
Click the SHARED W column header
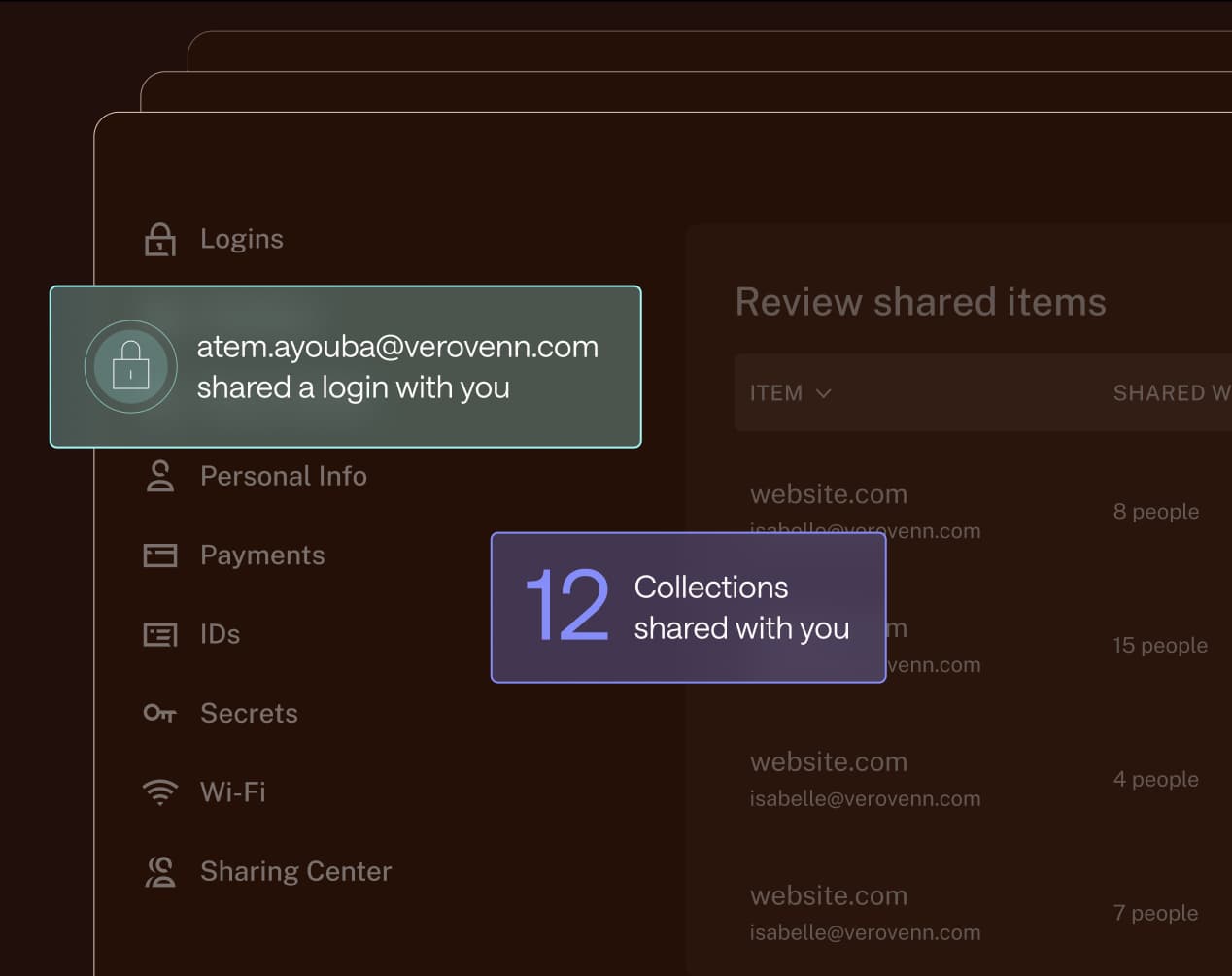tap(1170, 393)
